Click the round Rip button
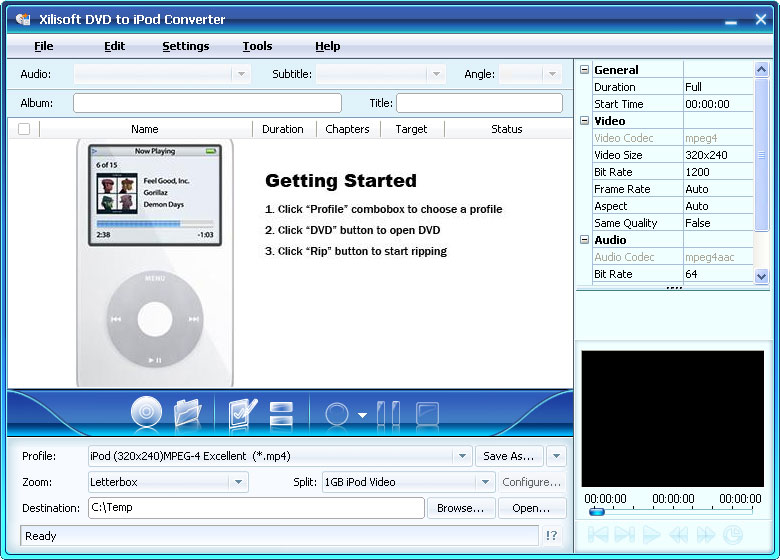Viewport: 780px width, 560px height. click(337, 414)
